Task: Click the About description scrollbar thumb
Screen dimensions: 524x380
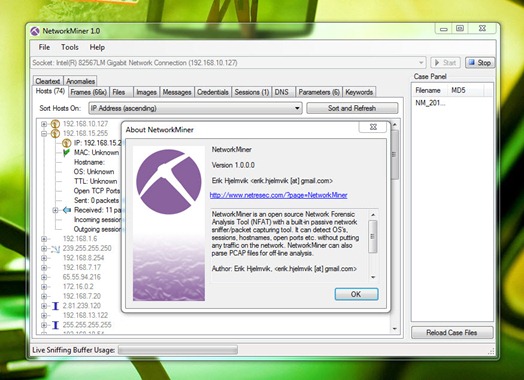Action: [x=373, y=236]
